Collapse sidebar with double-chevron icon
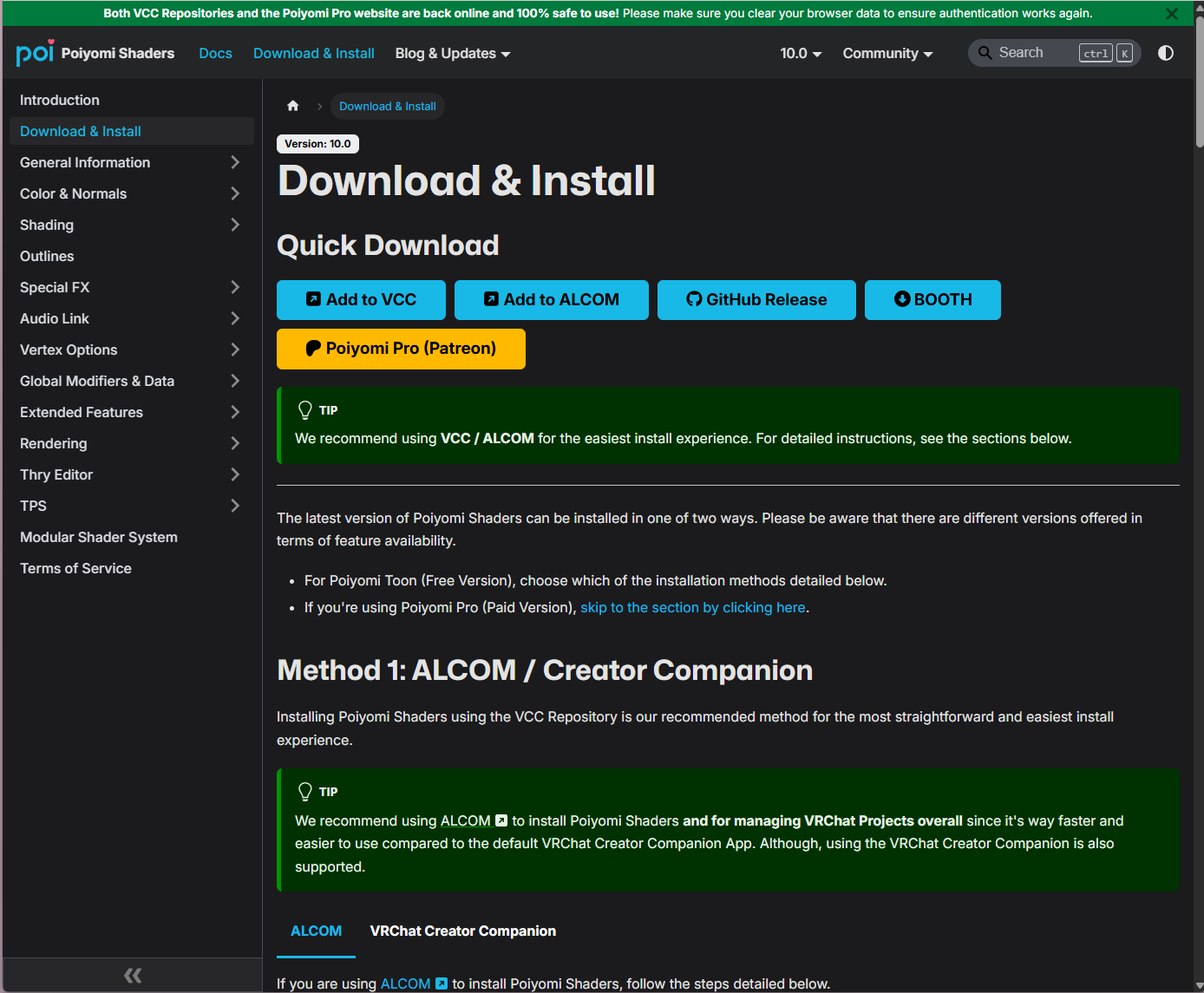This screenshot has width=1204, height=993. point(133,976)
